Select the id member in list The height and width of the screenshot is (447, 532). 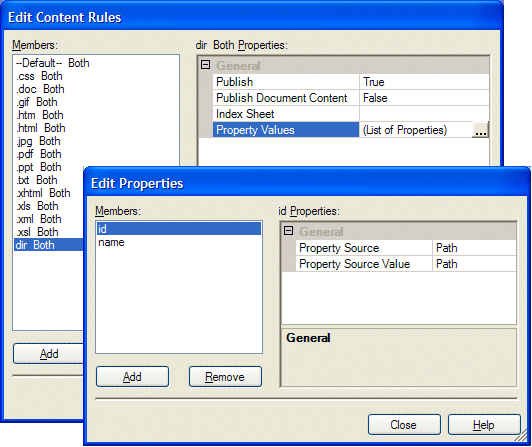coord(179,229)
